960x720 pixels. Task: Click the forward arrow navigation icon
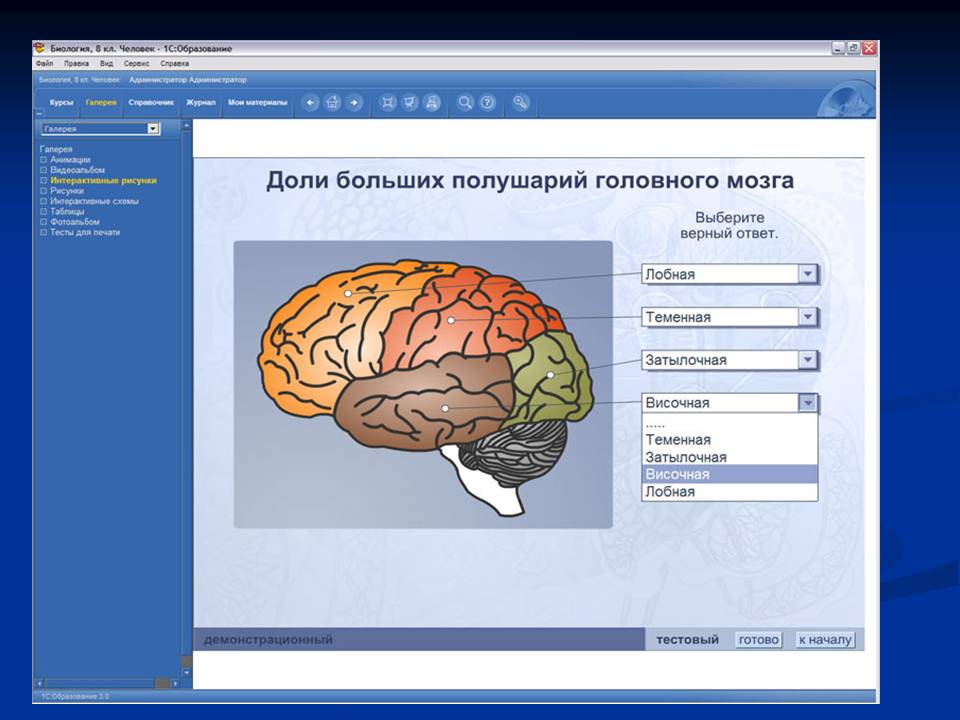coord(354,102)
